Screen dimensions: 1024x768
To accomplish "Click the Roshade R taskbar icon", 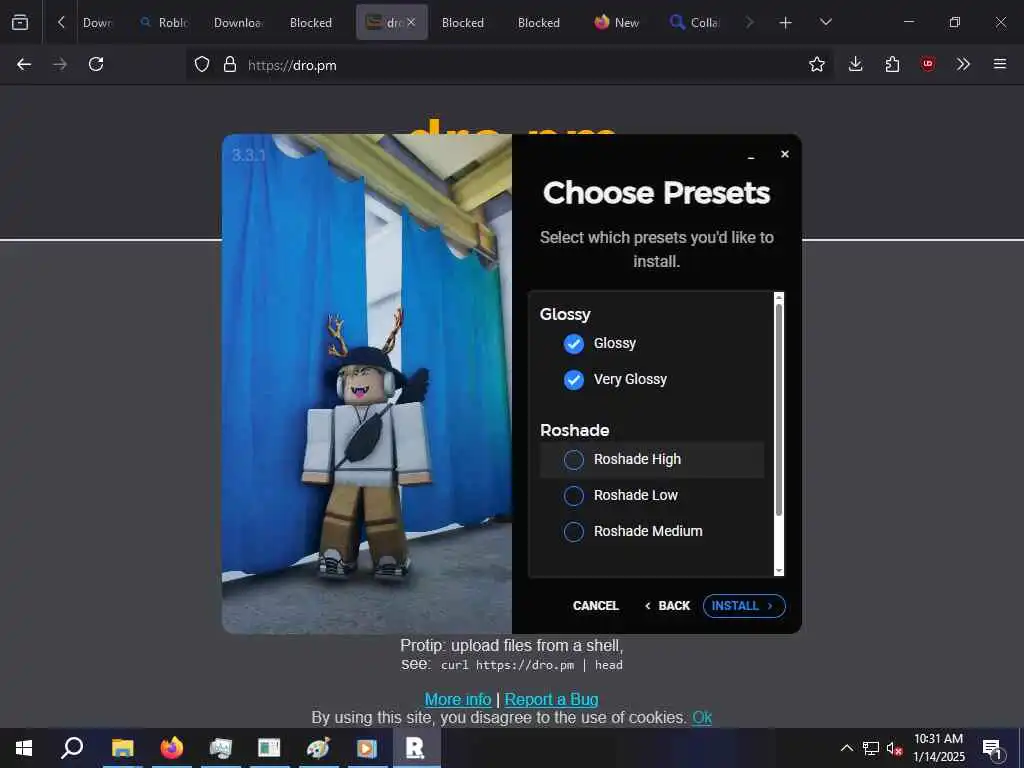I will [x=416, y=748].
